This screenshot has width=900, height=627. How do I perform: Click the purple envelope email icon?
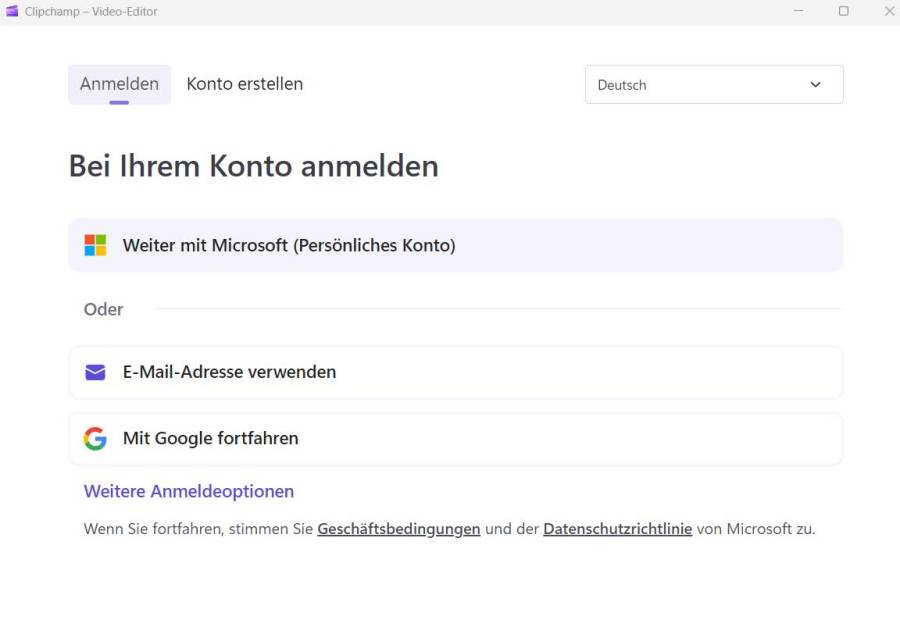tap(95, 372)
